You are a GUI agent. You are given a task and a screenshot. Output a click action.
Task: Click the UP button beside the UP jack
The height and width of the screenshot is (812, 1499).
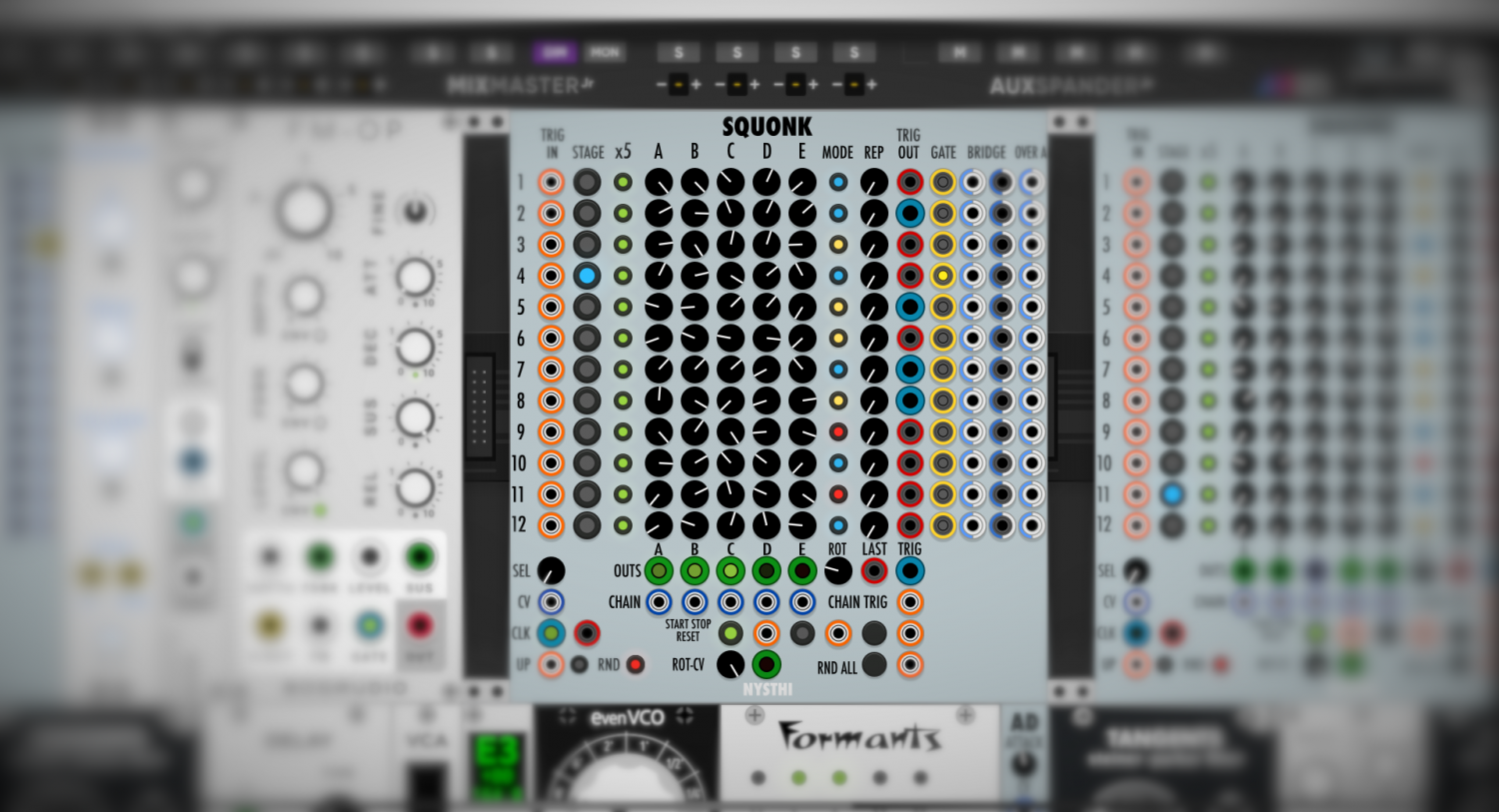pos(580,664)
